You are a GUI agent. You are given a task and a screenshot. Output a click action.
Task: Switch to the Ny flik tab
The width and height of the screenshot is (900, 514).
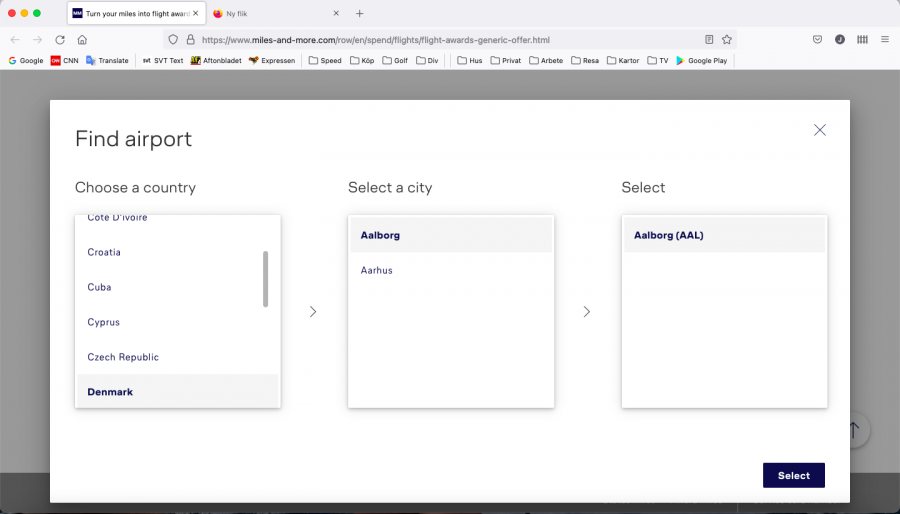tap(270, 13)
